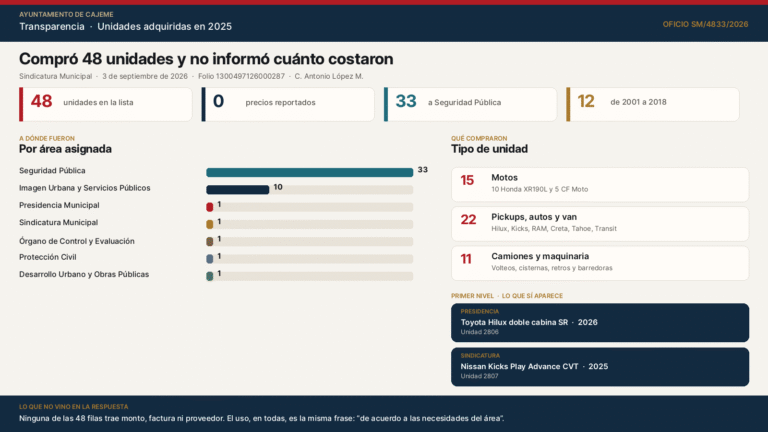Click the 'Tipo de unidad' section title
Viewport: 768px width, 432px height.
[489, 149]
